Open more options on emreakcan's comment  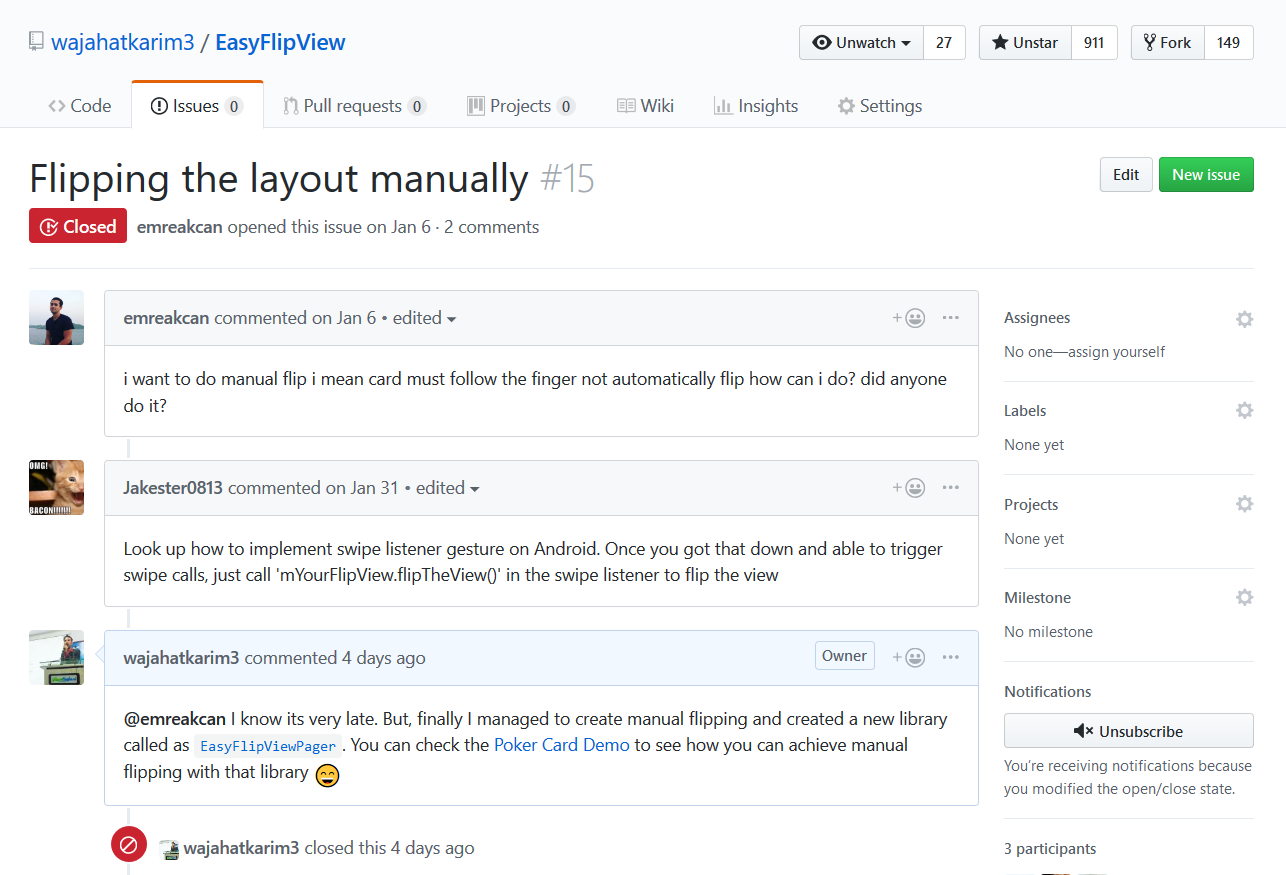[951, 318]
